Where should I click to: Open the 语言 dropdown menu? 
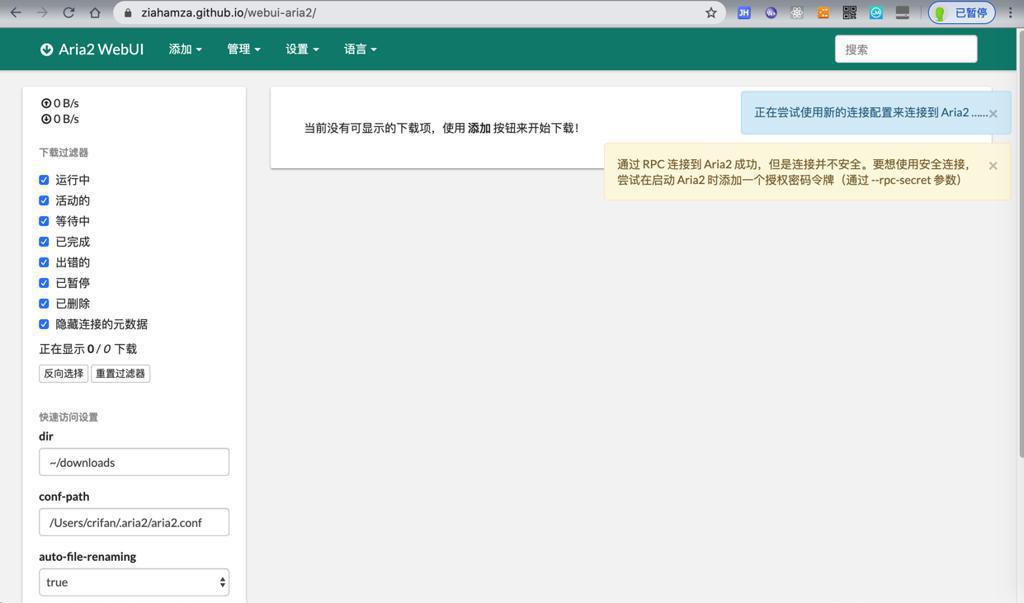click(x=360, y=49)
